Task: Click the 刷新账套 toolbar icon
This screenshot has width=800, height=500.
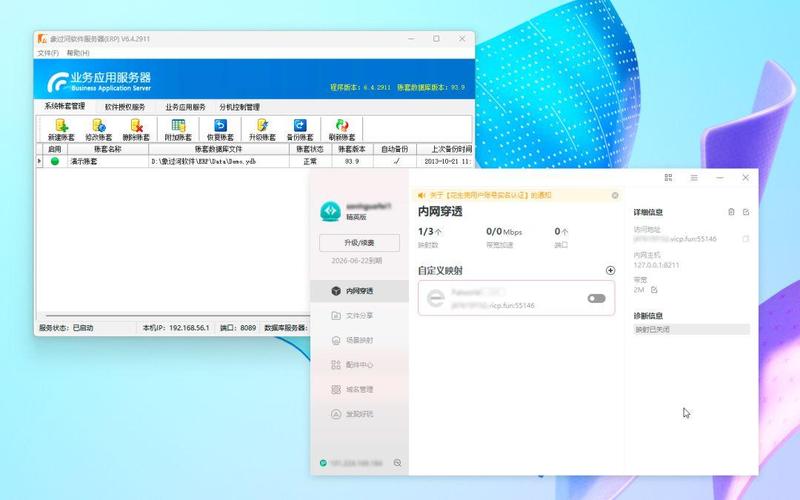Action: pyautogui.click(x=342, y=130)
